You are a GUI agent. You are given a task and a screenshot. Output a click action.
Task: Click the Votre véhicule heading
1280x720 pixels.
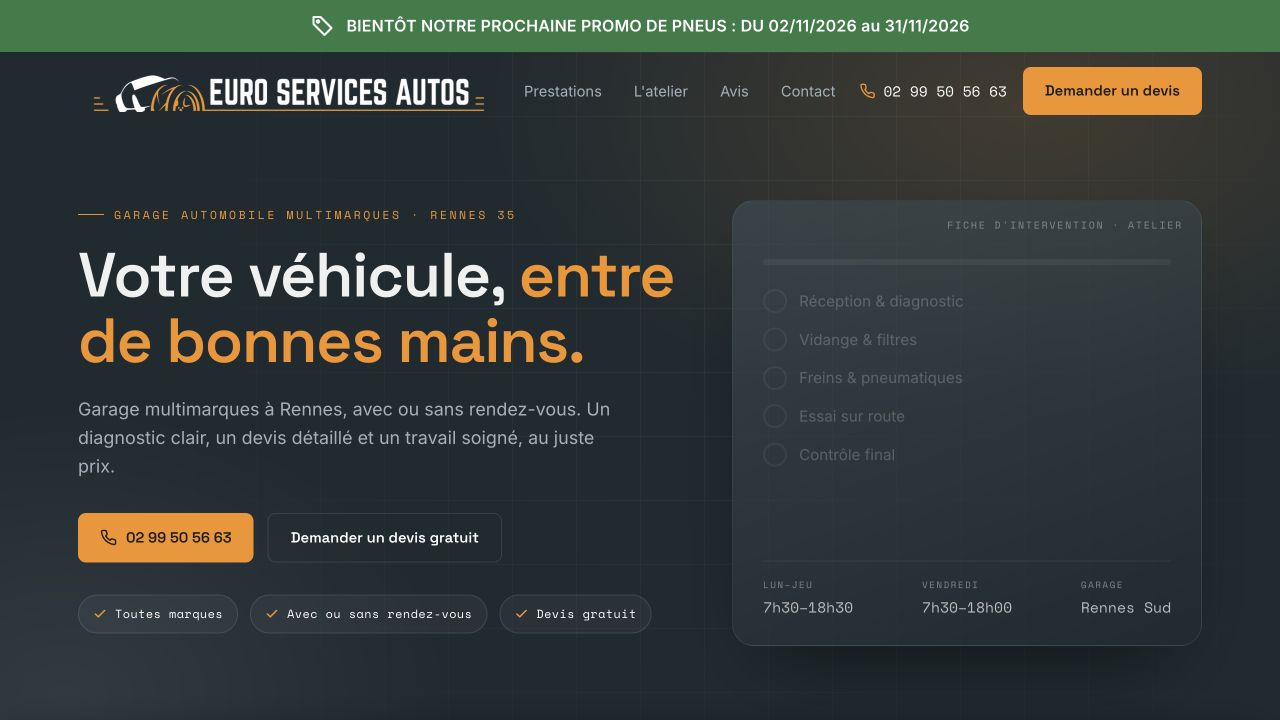point(376,309)
